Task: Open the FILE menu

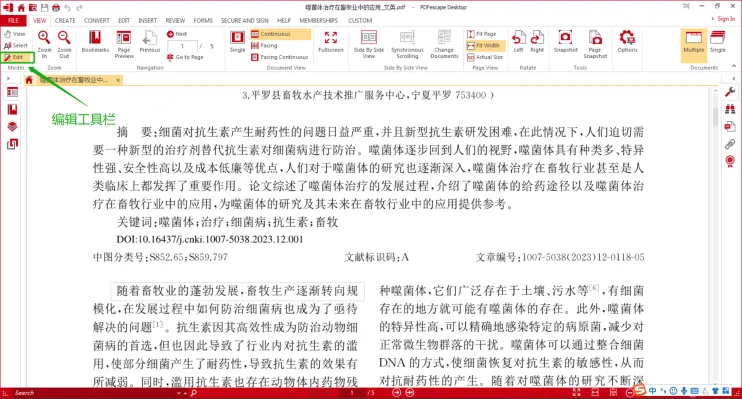Action: pyautogui.click(x=13, y=20)
